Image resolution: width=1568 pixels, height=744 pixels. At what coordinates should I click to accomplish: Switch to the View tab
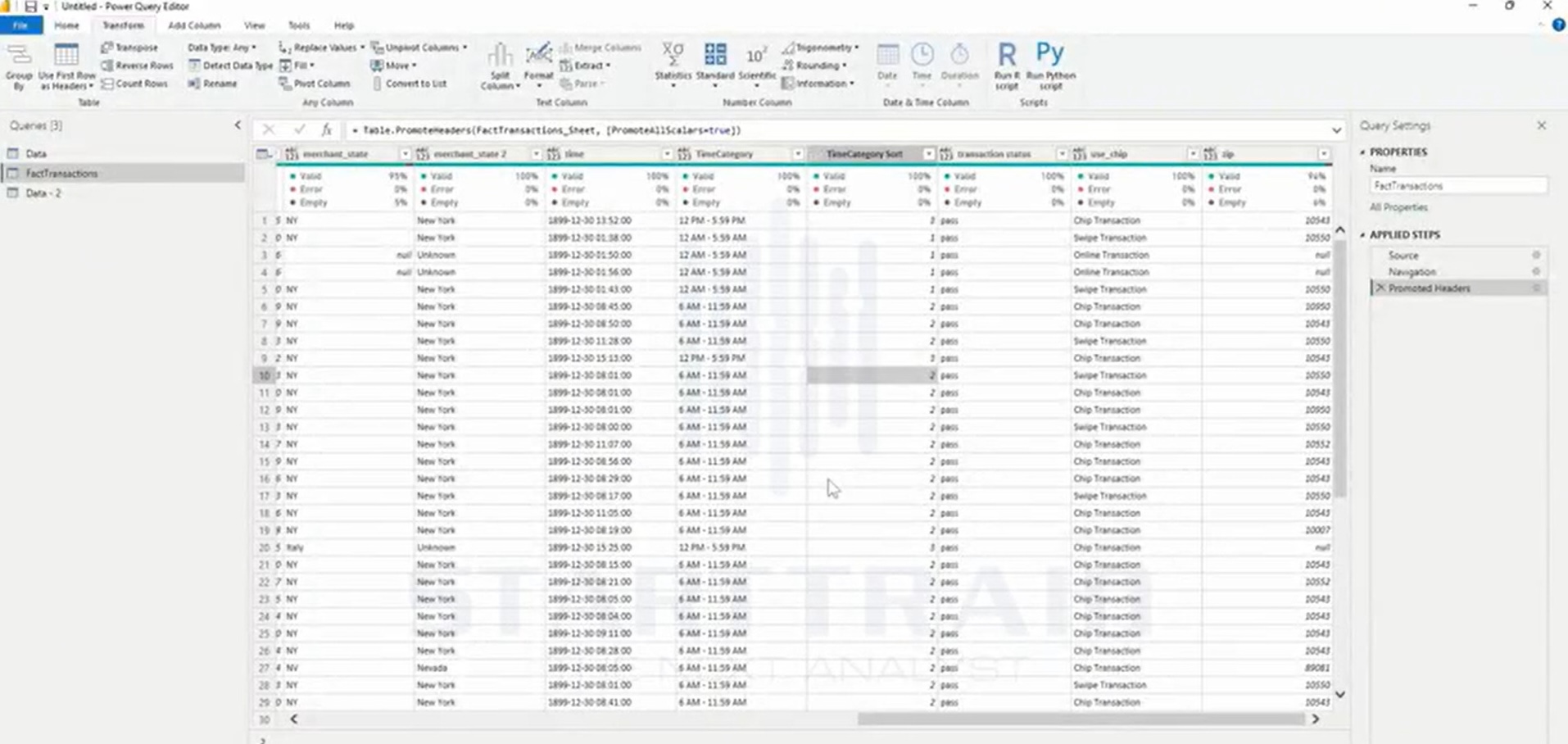click(255, 25)
